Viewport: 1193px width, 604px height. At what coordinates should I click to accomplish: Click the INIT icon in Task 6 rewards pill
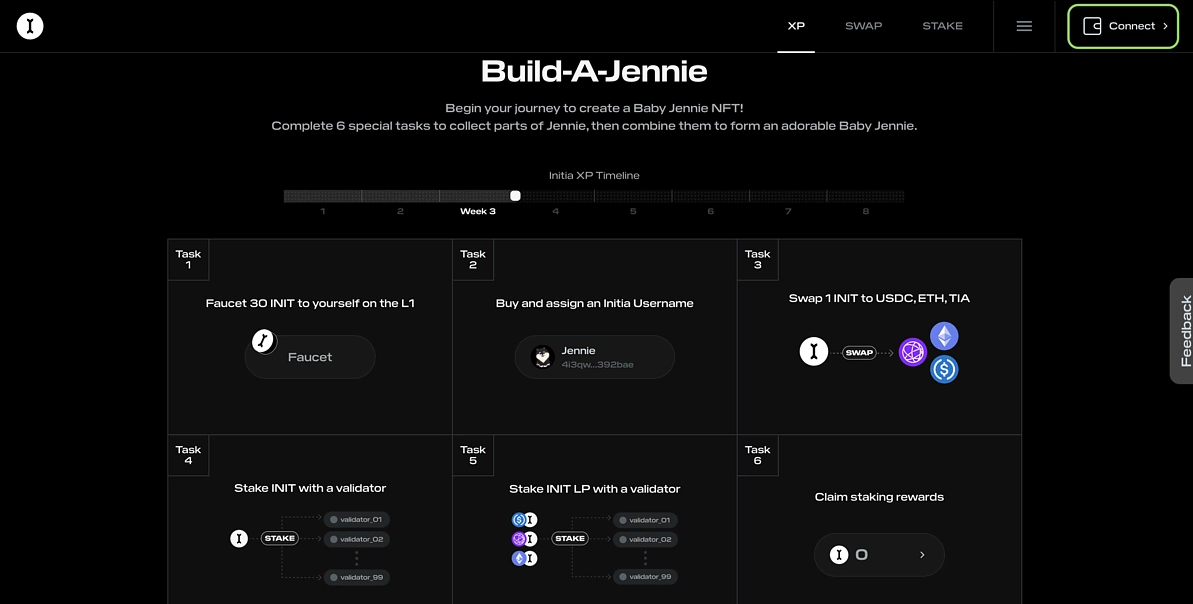839,555
